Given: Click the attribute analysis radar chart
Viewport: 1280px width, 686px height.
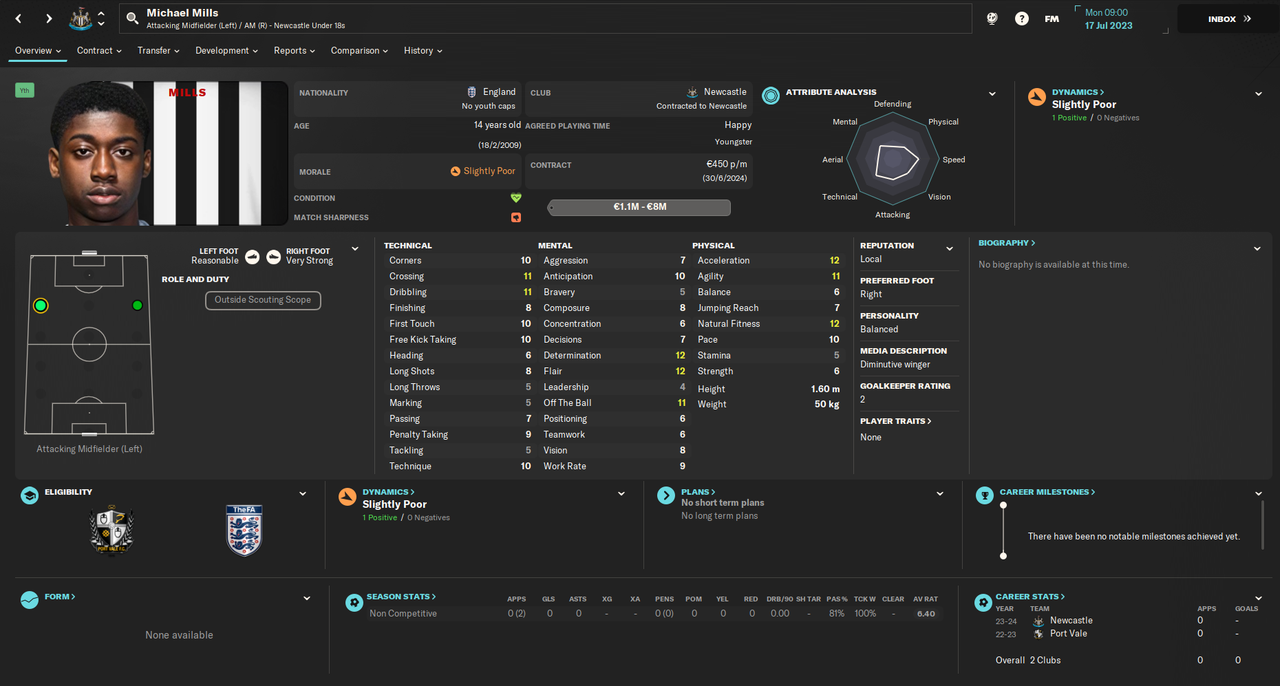Looking at the screenshot, I should 892,160.
